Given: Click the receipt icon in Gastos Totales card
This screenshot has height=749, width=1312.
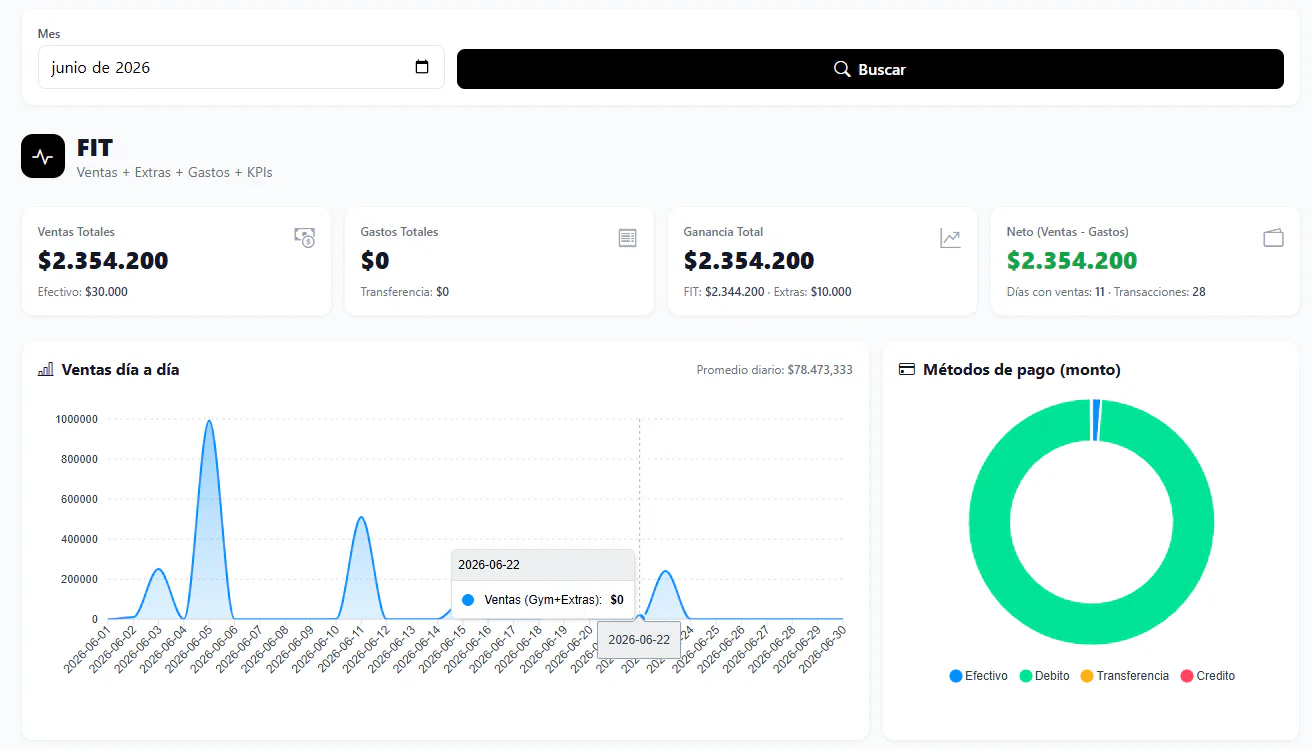Looking at the screenshot, I should pyautogui.click(x=627, y=237).
